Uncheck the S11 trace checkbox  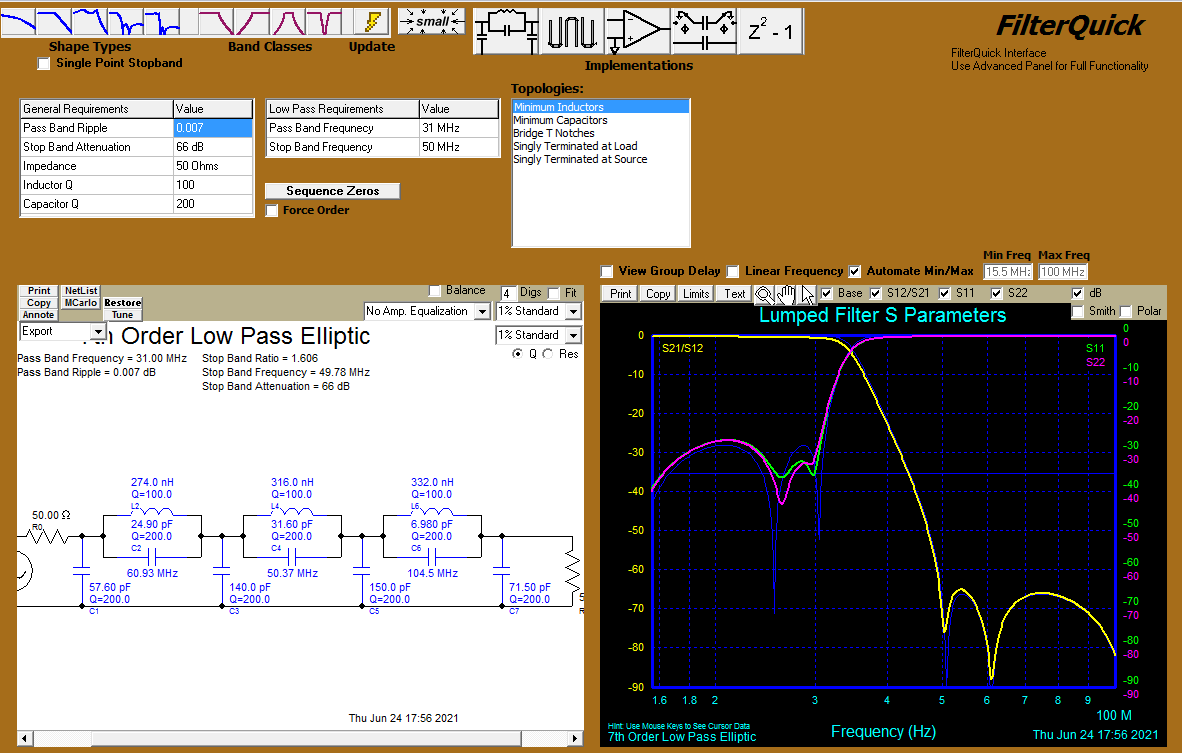pyautogui.click(x=945, y=293)
